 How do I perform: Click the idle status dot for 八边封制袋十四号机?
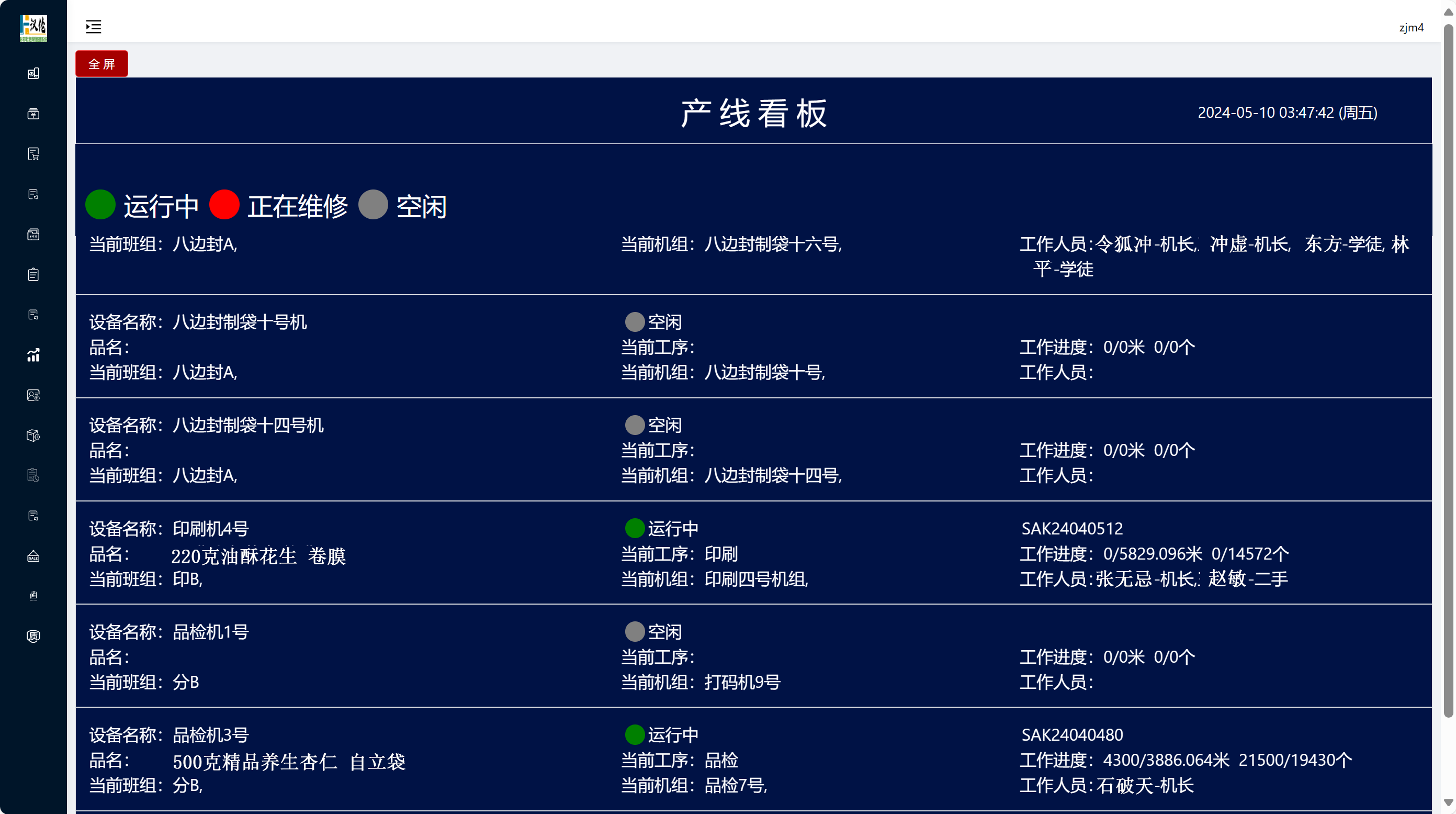point(635,425)
